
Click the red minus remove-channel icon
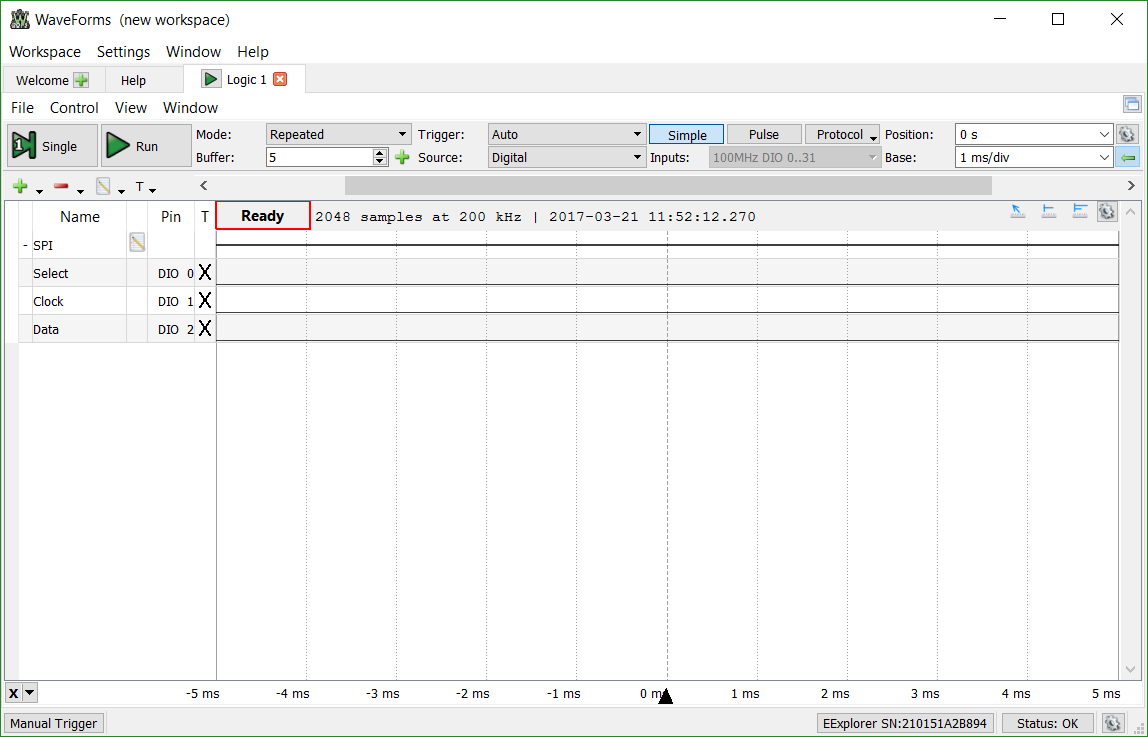[62, 187]
